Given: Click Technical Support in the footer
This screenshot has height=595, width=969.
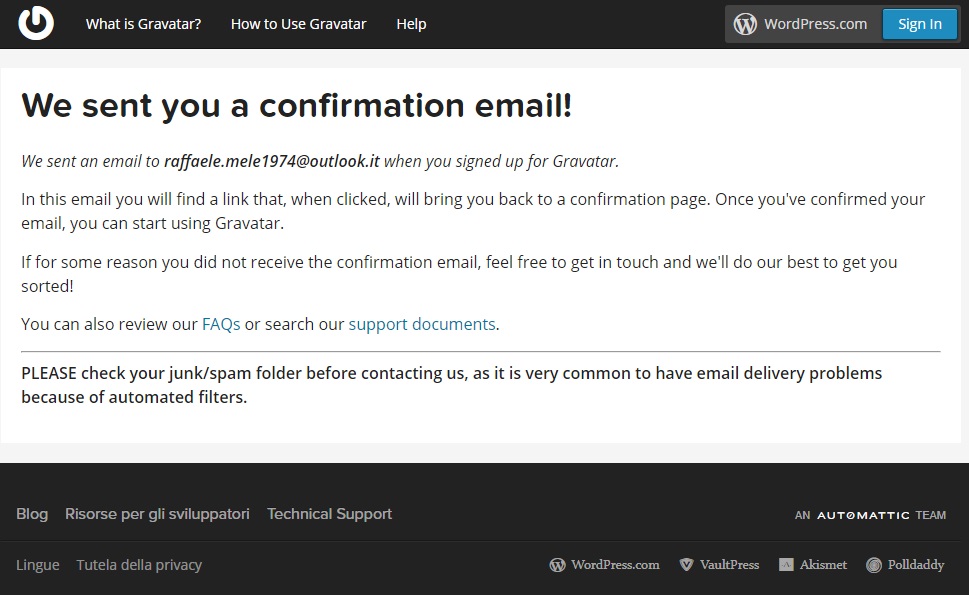Looking at the screenshot, I should point(329,514).
